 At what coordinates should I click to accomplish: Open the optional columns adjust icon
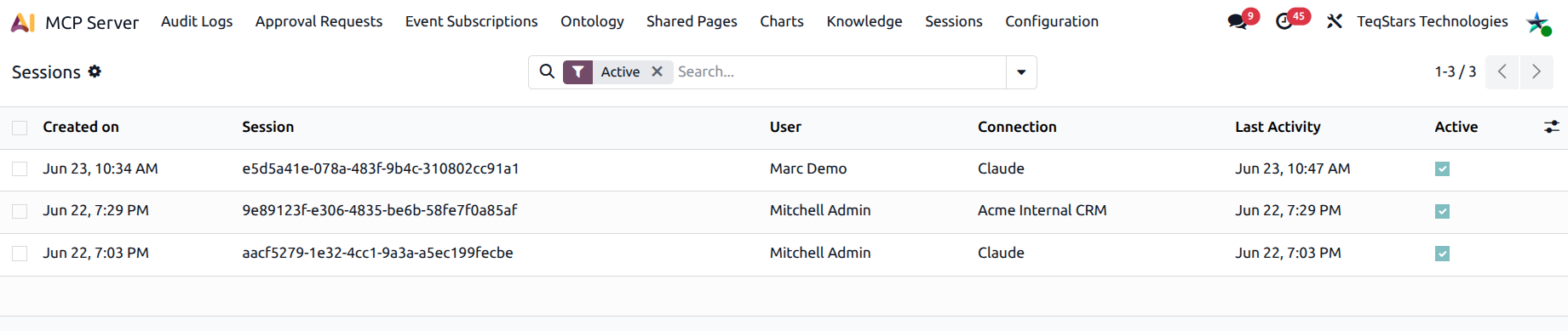pyautogui.click(x=1552, y=127)
